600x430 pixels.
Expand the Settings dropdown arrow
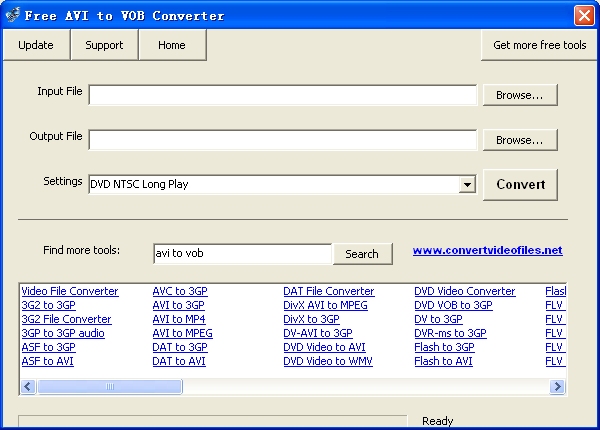pos(467,185)
